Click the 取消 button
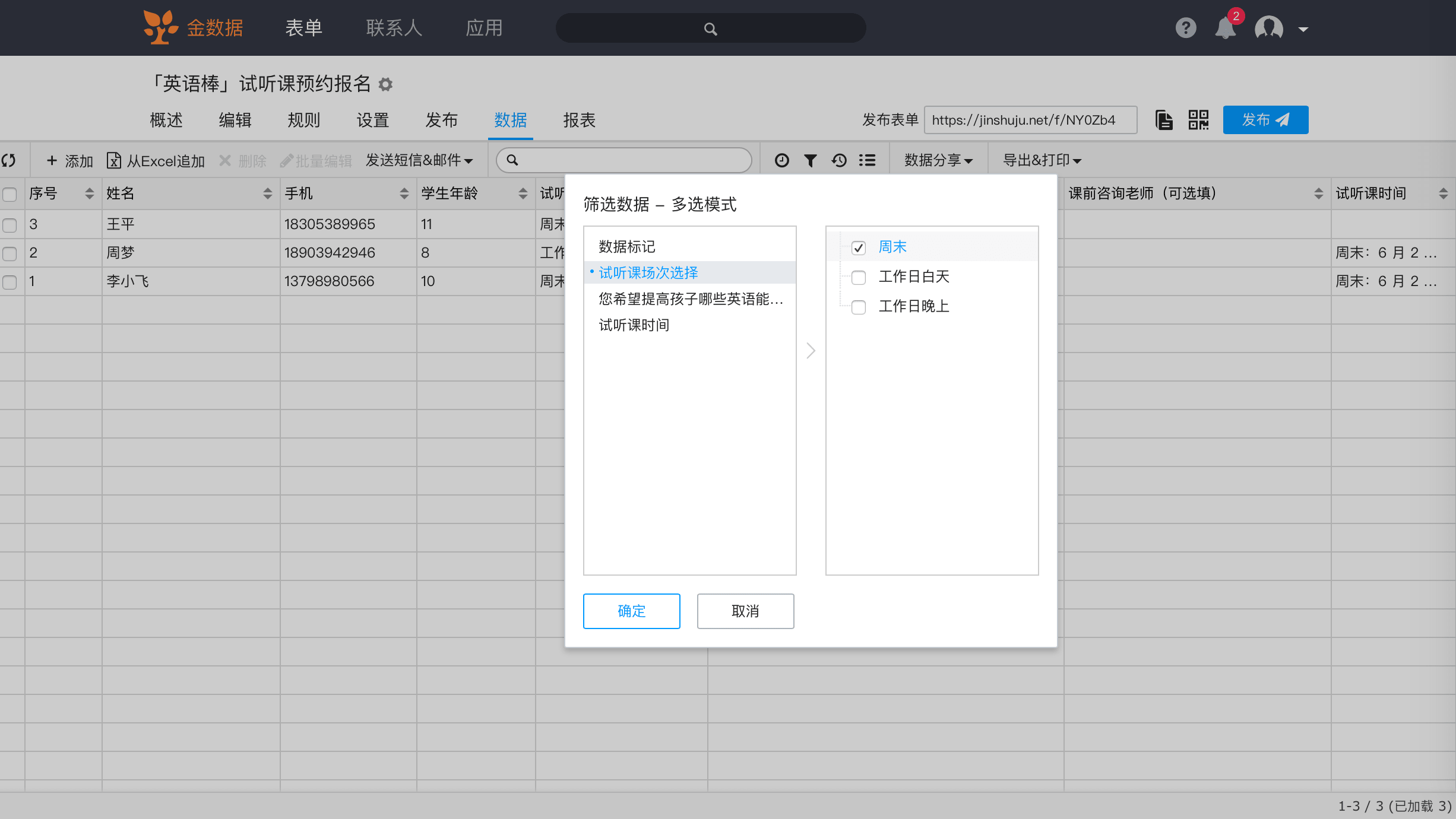 pos(745,611)
